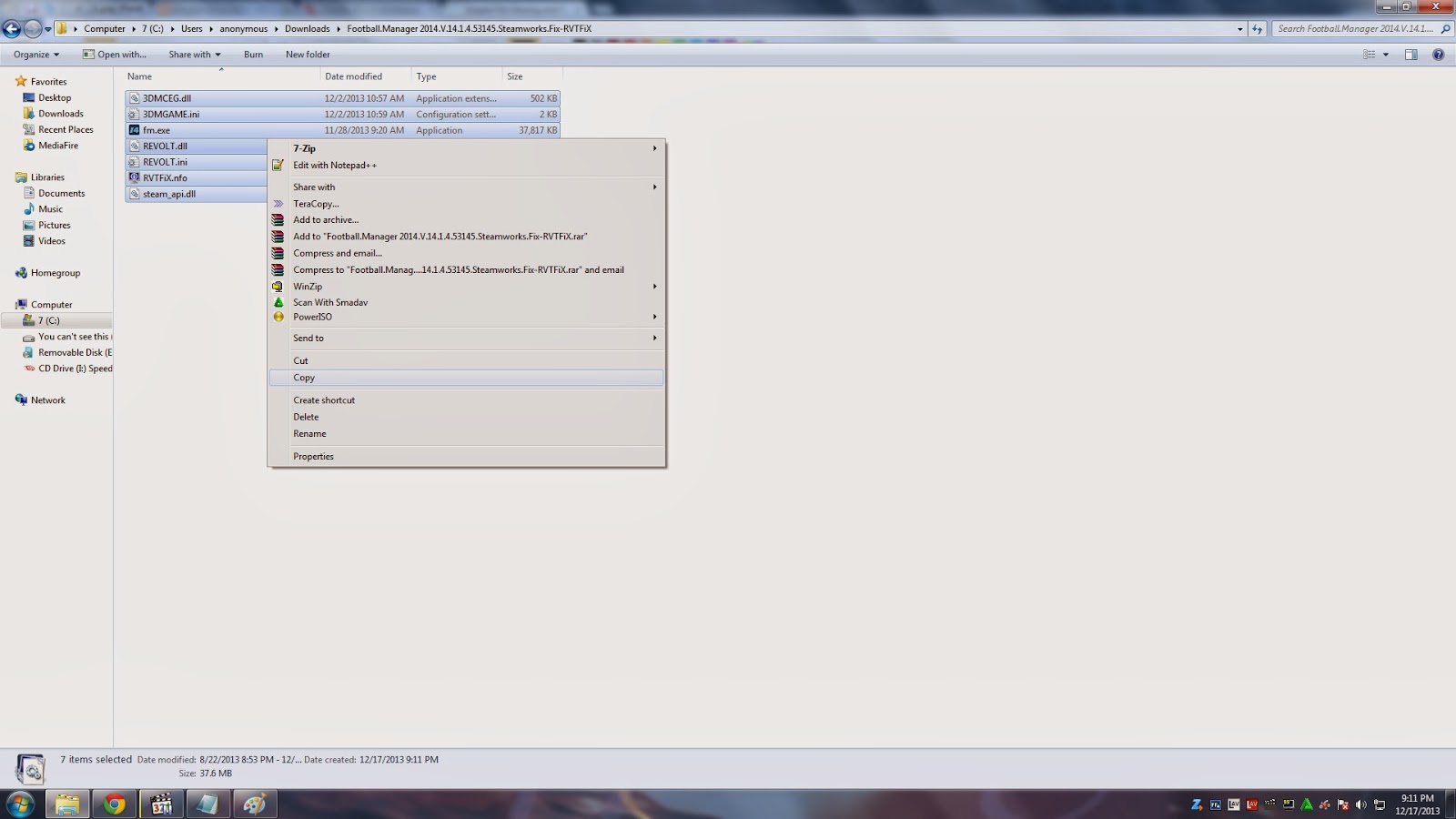
Task: Open Pictures library in sidebar
Action: 55,226
